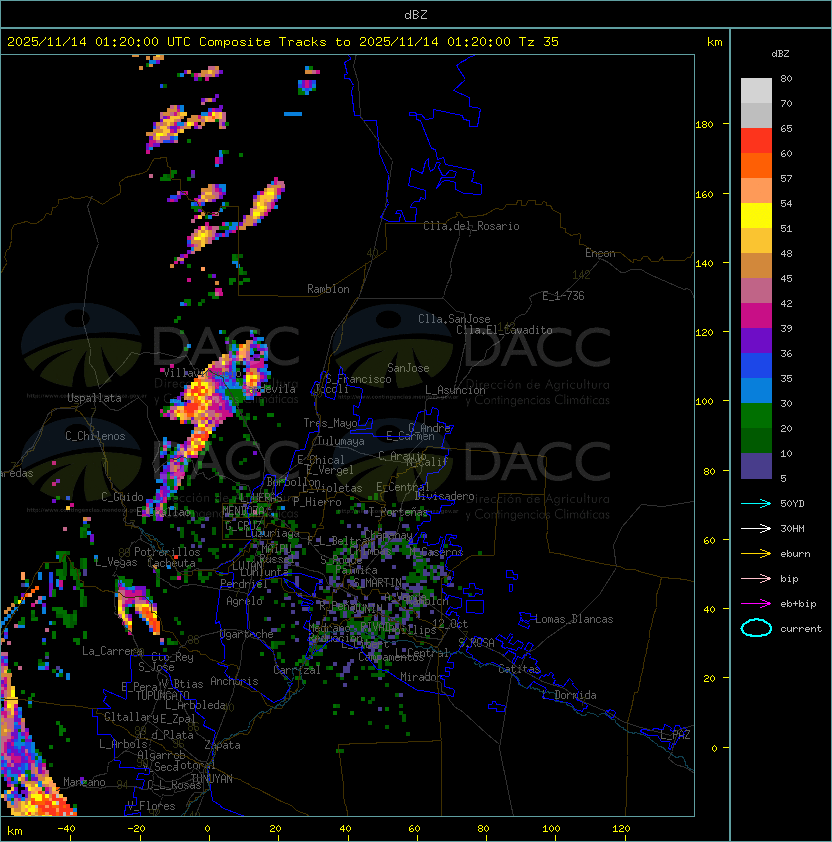Click the 'V_Flores' map label
This screenshot has width=832, height=842.
(151, 806)
